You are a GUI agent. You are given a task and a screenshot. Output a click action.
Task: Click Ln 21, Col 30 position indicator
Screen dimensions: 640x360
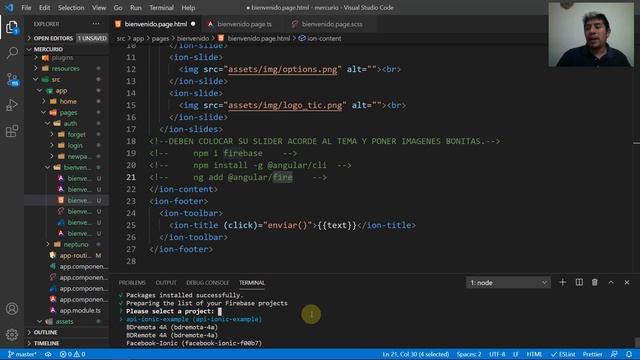pyautogui.click(x=416, y=354)
